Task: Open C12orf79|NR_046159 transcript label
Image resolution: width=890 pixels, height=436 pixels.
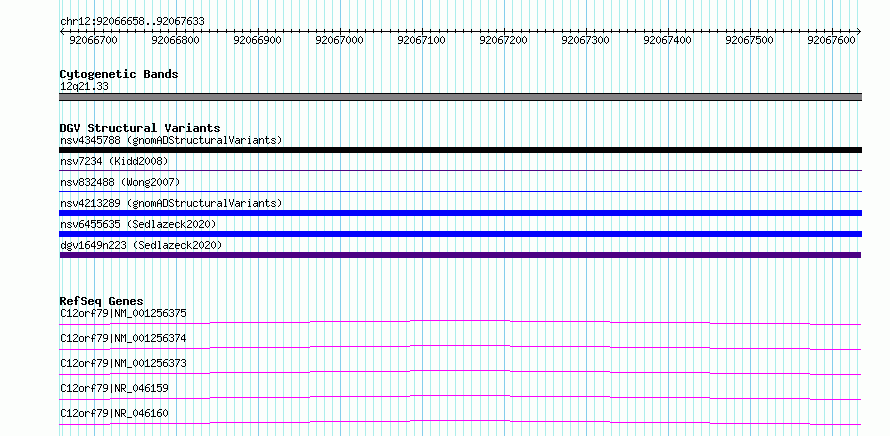Action: point(114,388)
